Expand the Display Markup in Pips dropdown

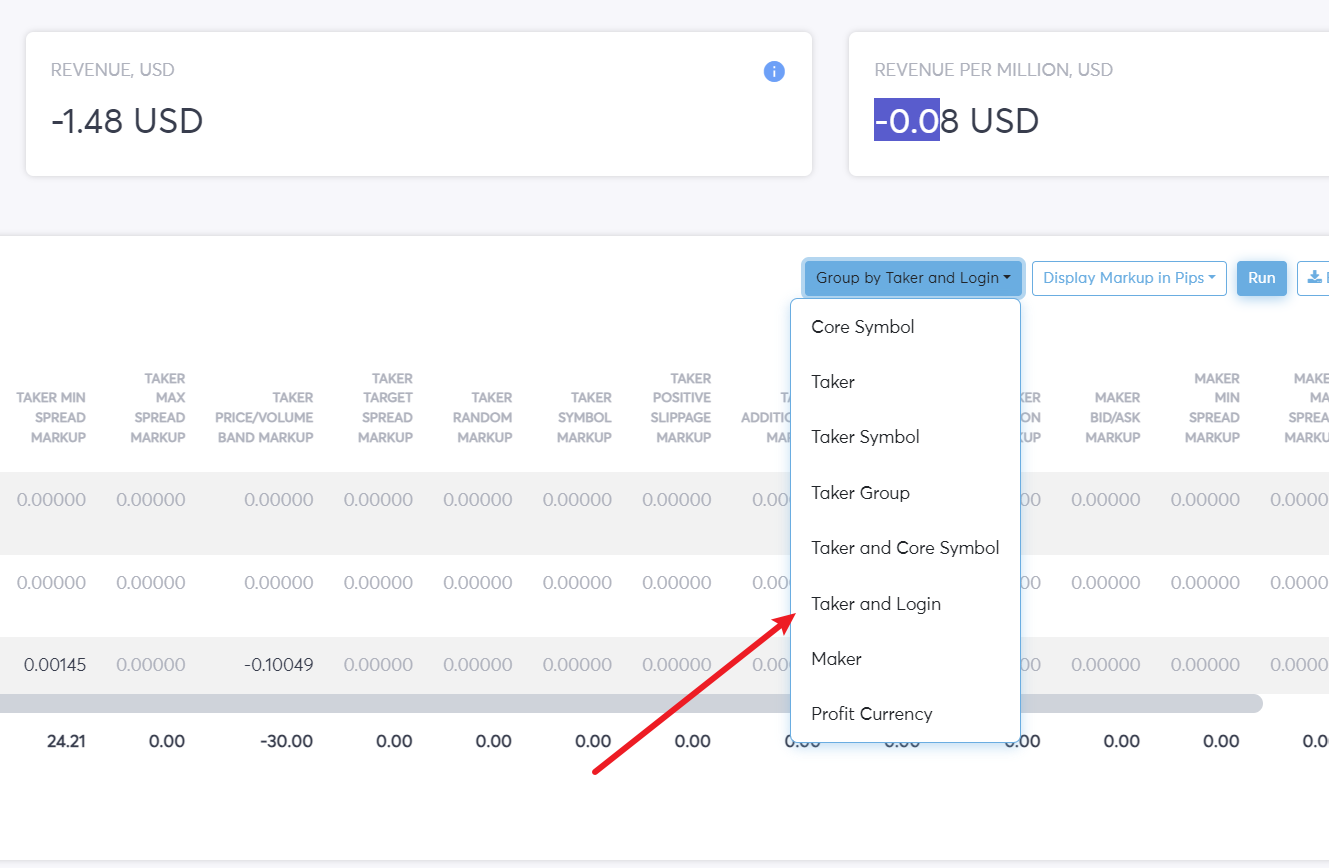(x=1128, y=278)
